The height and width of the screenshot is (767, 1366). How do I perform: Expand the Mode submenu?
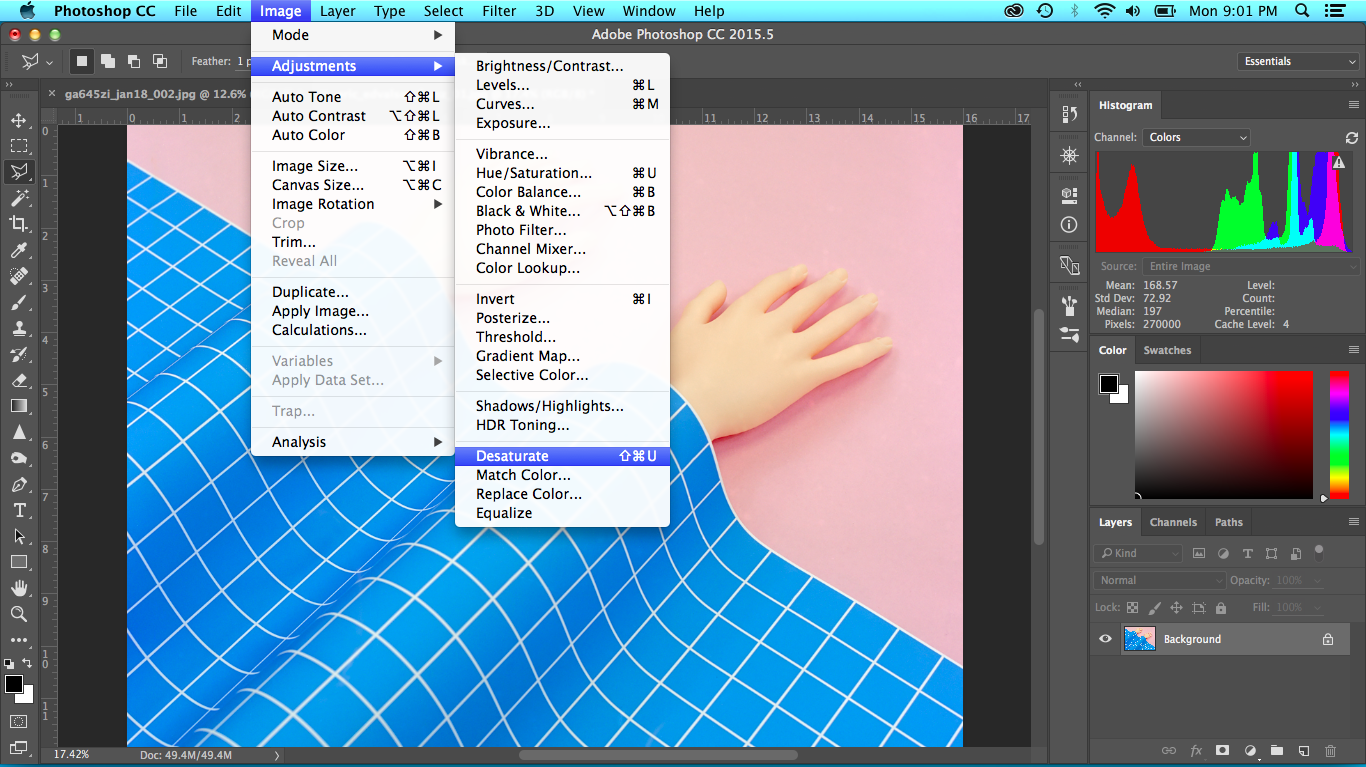click(x=352, y=35)
